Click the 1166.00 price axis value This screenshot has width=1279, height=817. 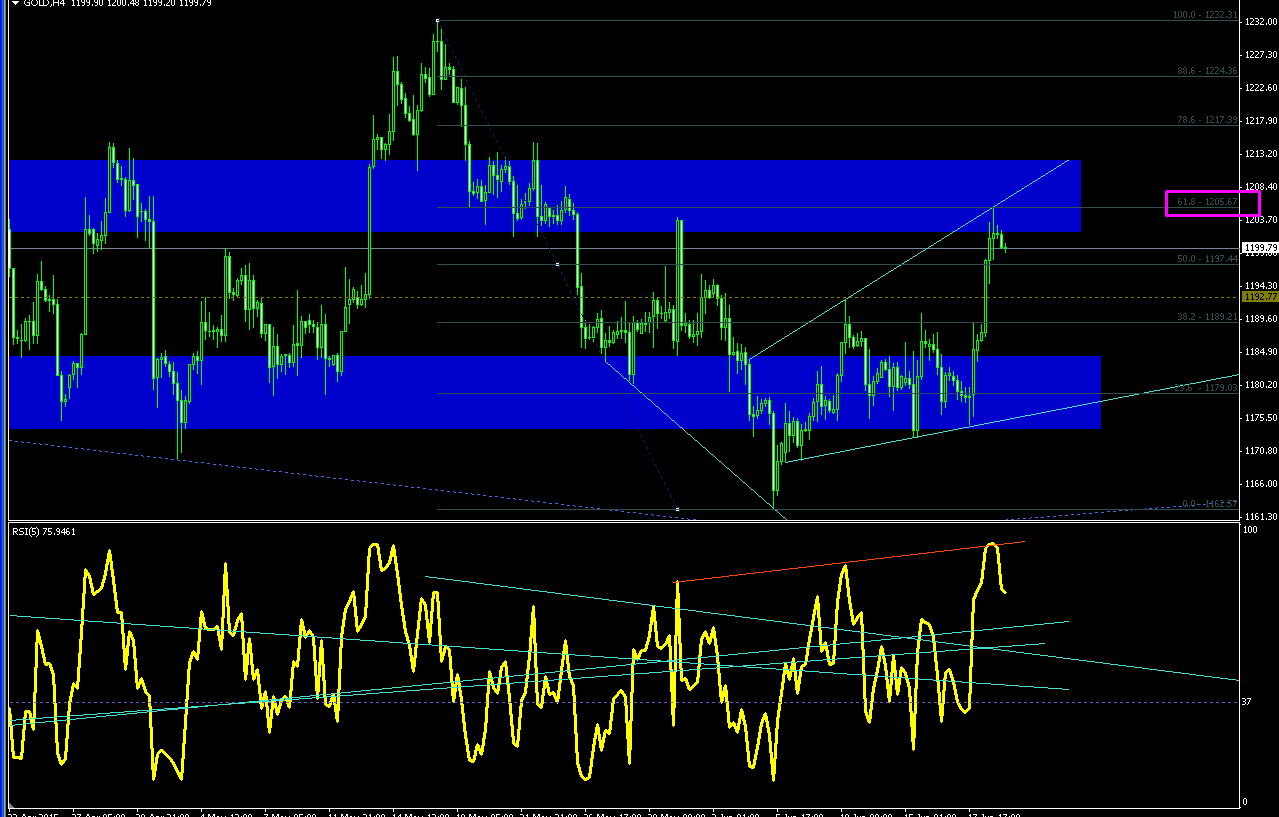pyautogui.click(x=1260, y=484)
